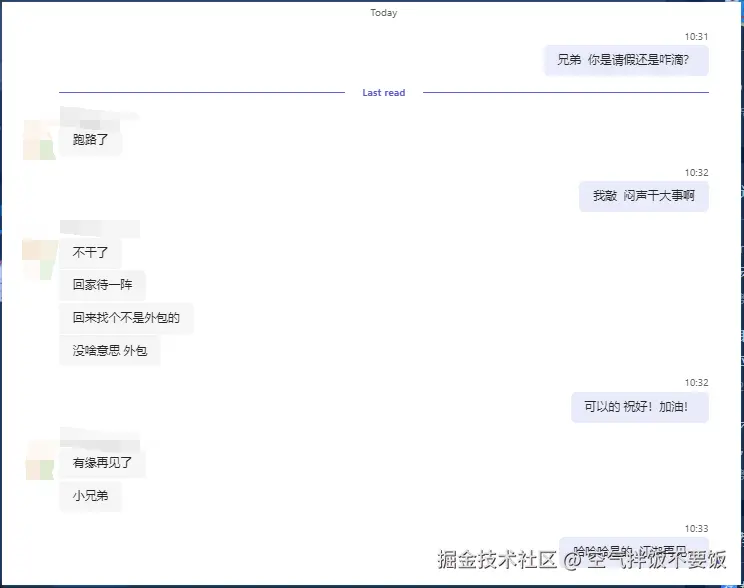Click the Last read divider label
Viewport: 744px width, 588px height.
[x=383, y=93]
